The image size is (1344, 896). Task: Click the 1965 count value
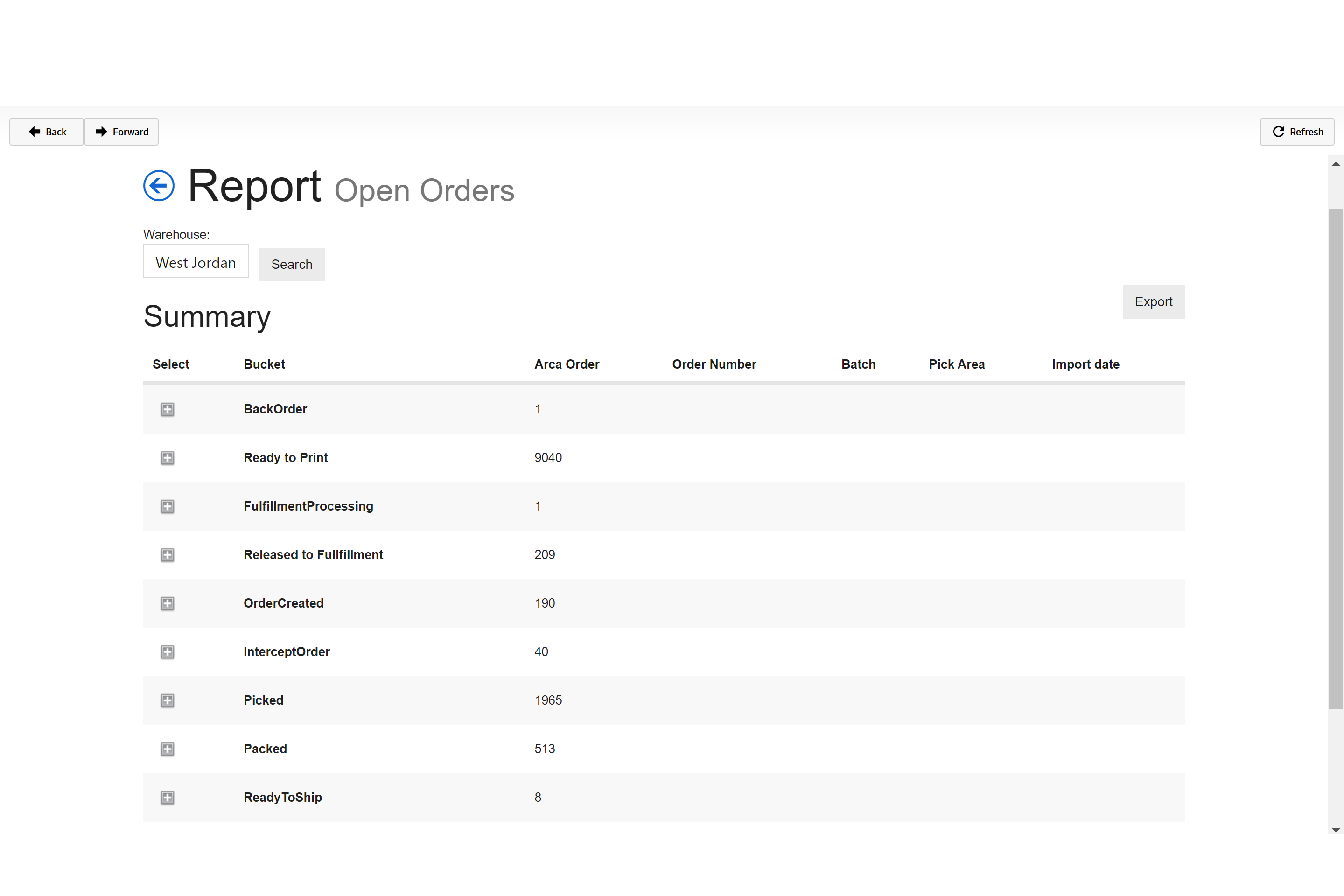(548, 700)
